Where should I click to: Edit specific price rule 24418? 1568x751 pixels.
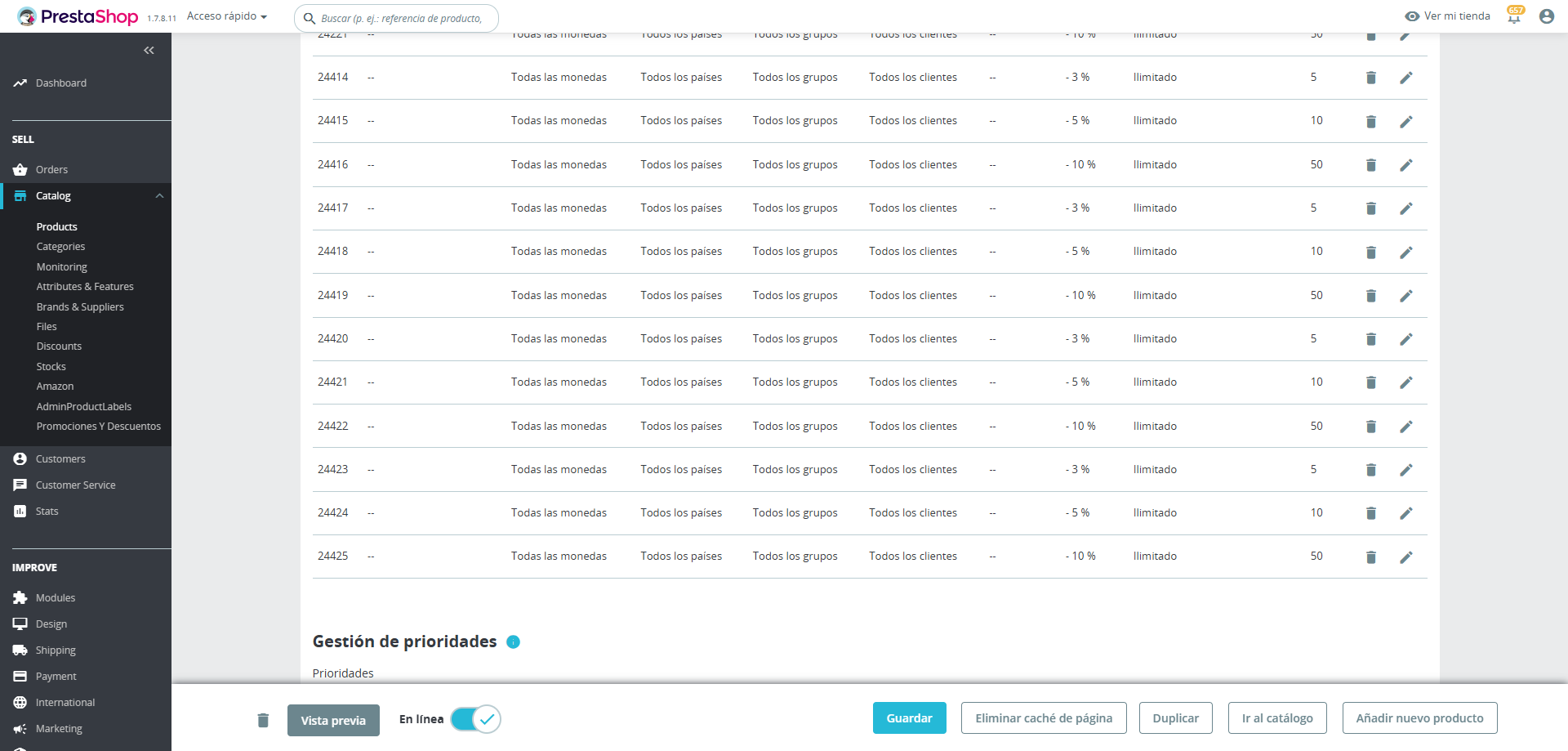pos(1406,252)
